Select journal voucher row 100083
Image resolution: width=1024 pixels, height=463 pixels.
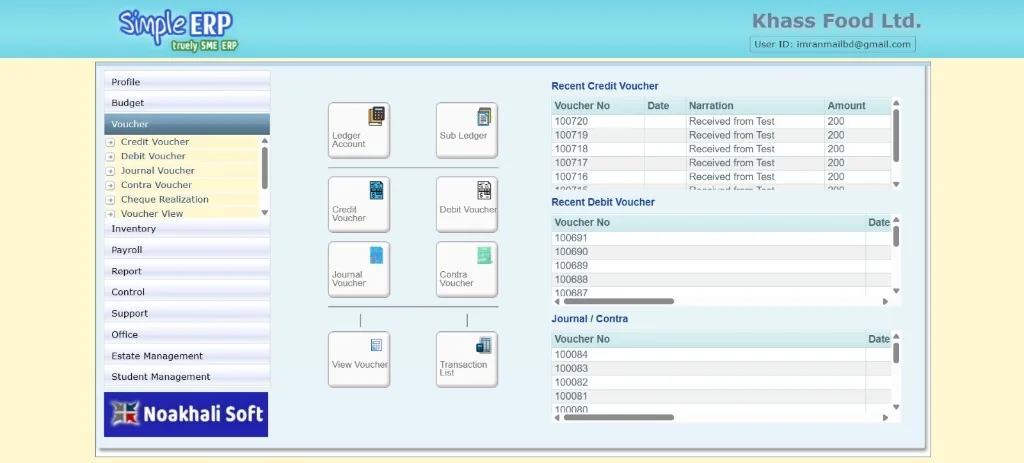point(721,368)
